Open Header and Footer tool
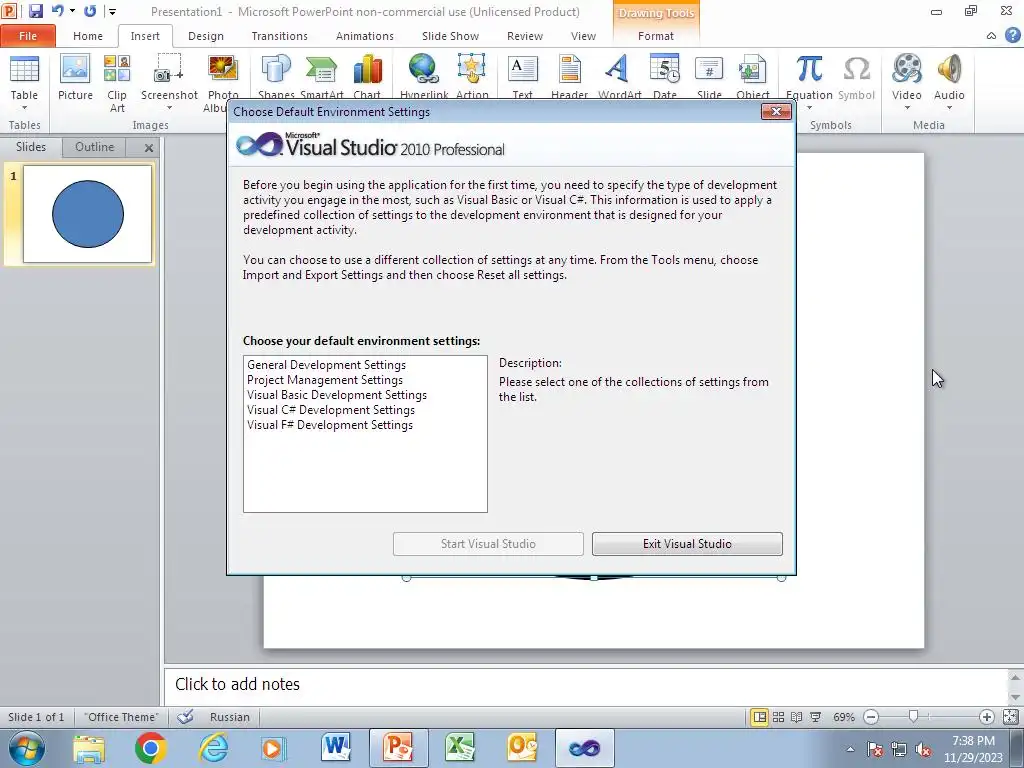The width and height of the screenshot is (1024, 768). tap(569, 76)
